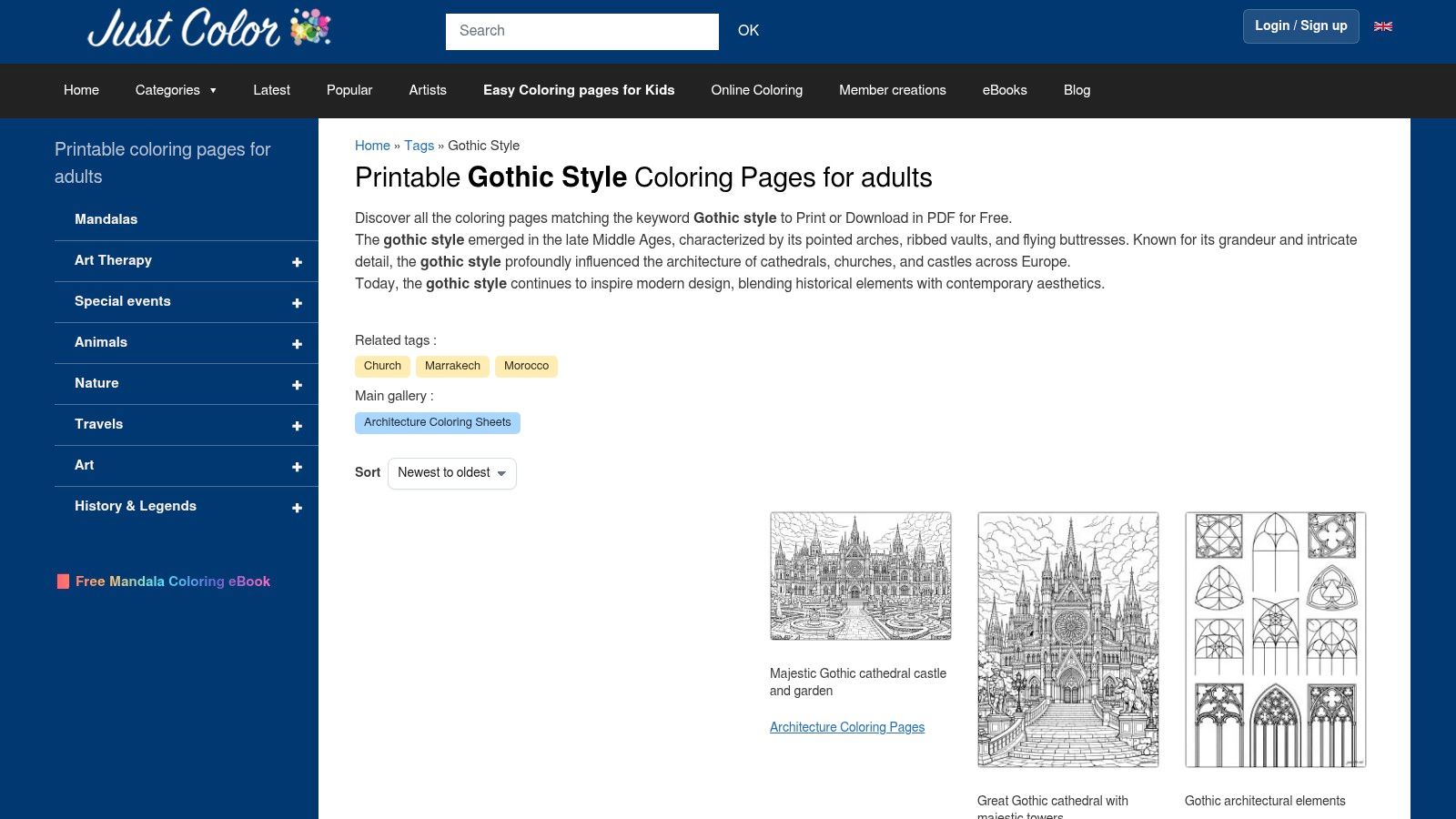Open the Latest menu item
The image size is (1456, 819).
pyautogui.click(x=271, y=90)
